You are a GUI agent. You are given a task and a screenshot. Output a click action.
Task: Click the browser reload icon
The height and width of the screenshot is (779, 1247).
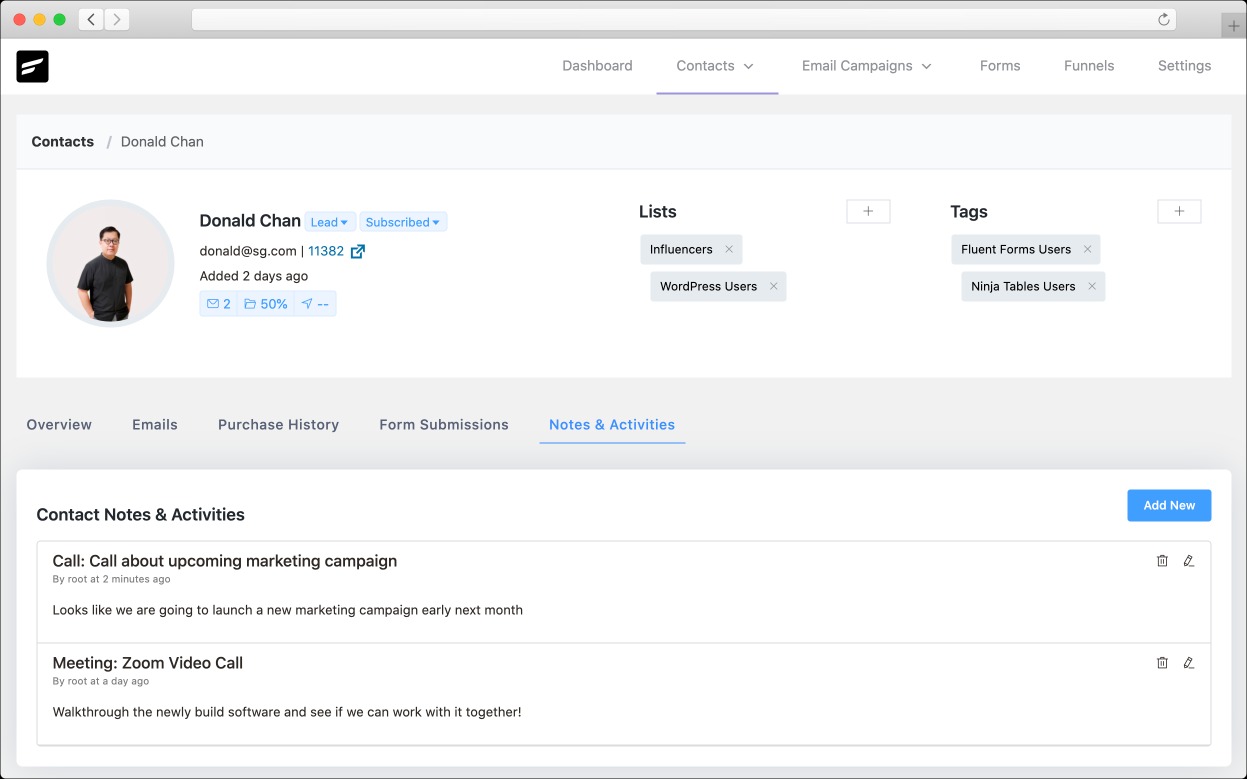[x=1163, y=19]
